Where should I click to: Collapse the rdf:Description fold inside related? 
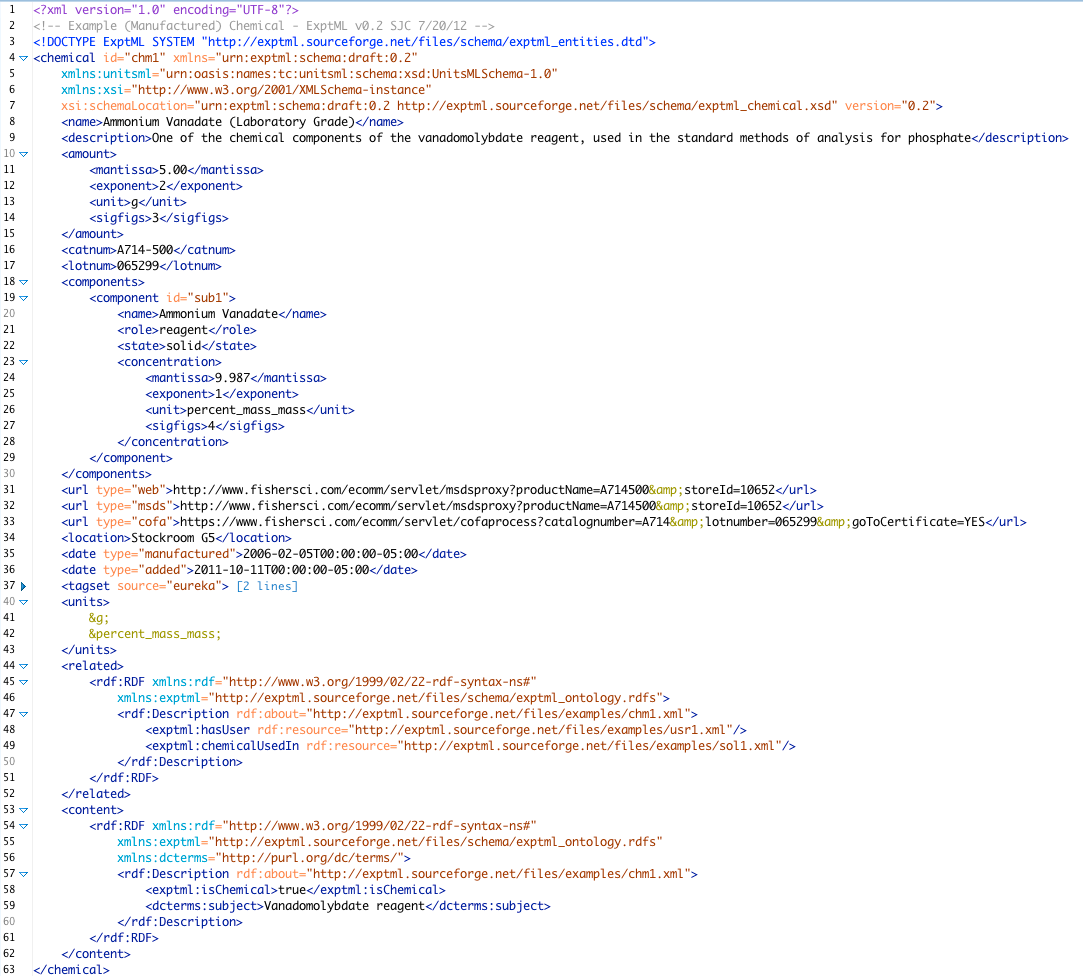point(23,713)
